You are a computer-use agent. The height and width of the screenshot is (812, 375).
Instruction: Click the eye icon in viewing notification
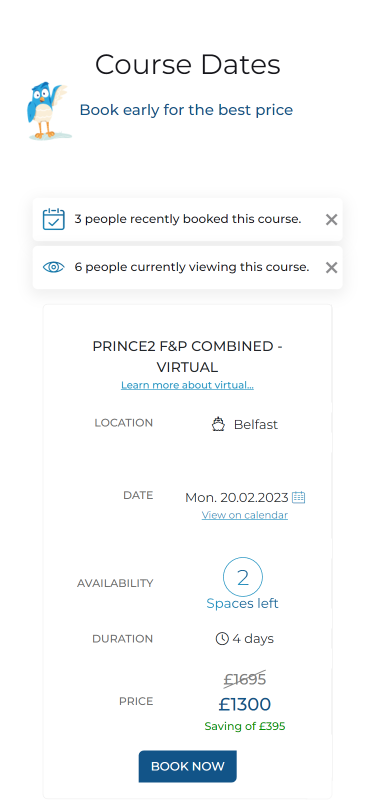[x=53, y=267]
